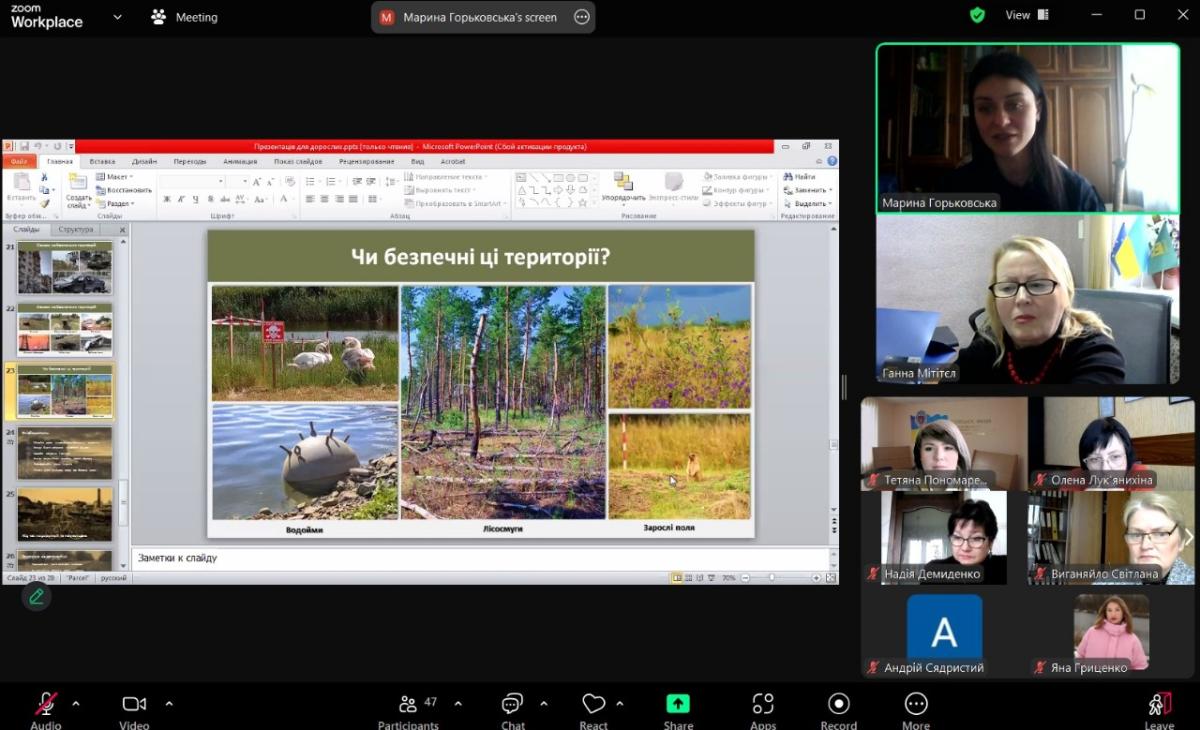Expand the video settings arrow

click(x=168, y=703)
